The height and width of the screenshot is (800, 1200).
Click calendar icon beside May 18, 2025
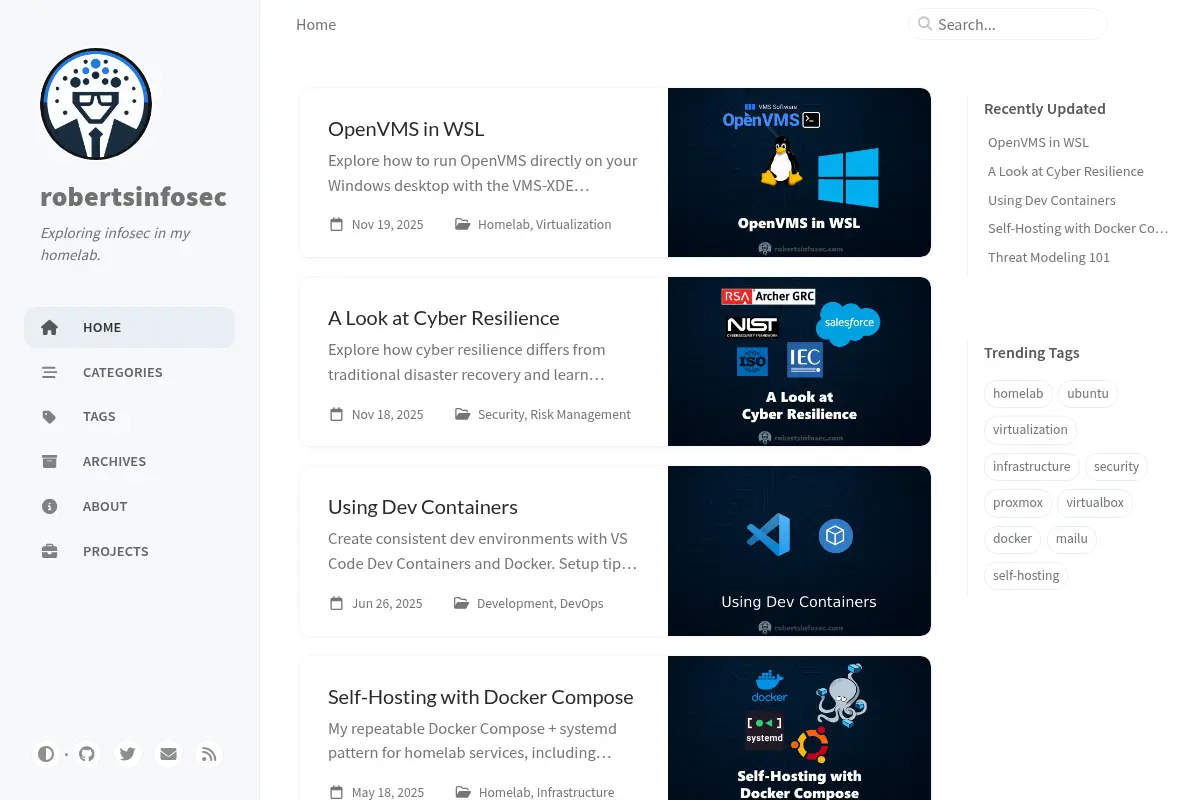pos(337,792)
